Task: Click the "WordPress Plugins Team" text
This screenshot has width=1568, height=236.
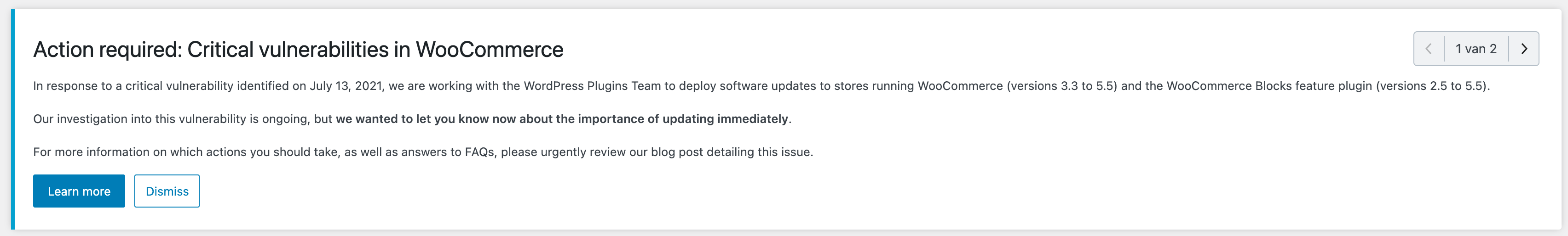Action: (592, 86)
